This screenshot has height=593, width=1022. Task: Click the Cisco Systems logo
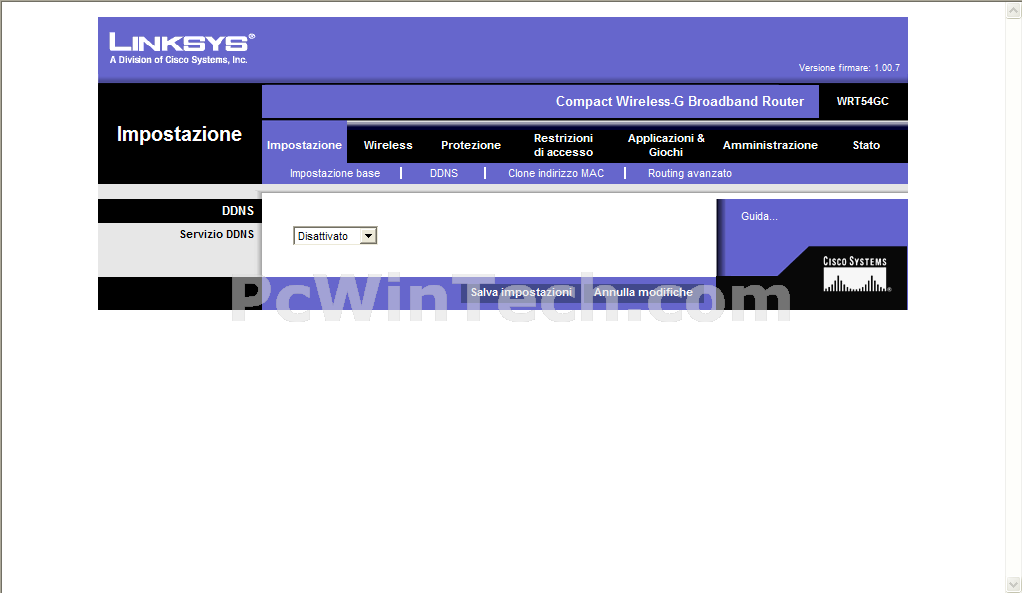point(855,274)
